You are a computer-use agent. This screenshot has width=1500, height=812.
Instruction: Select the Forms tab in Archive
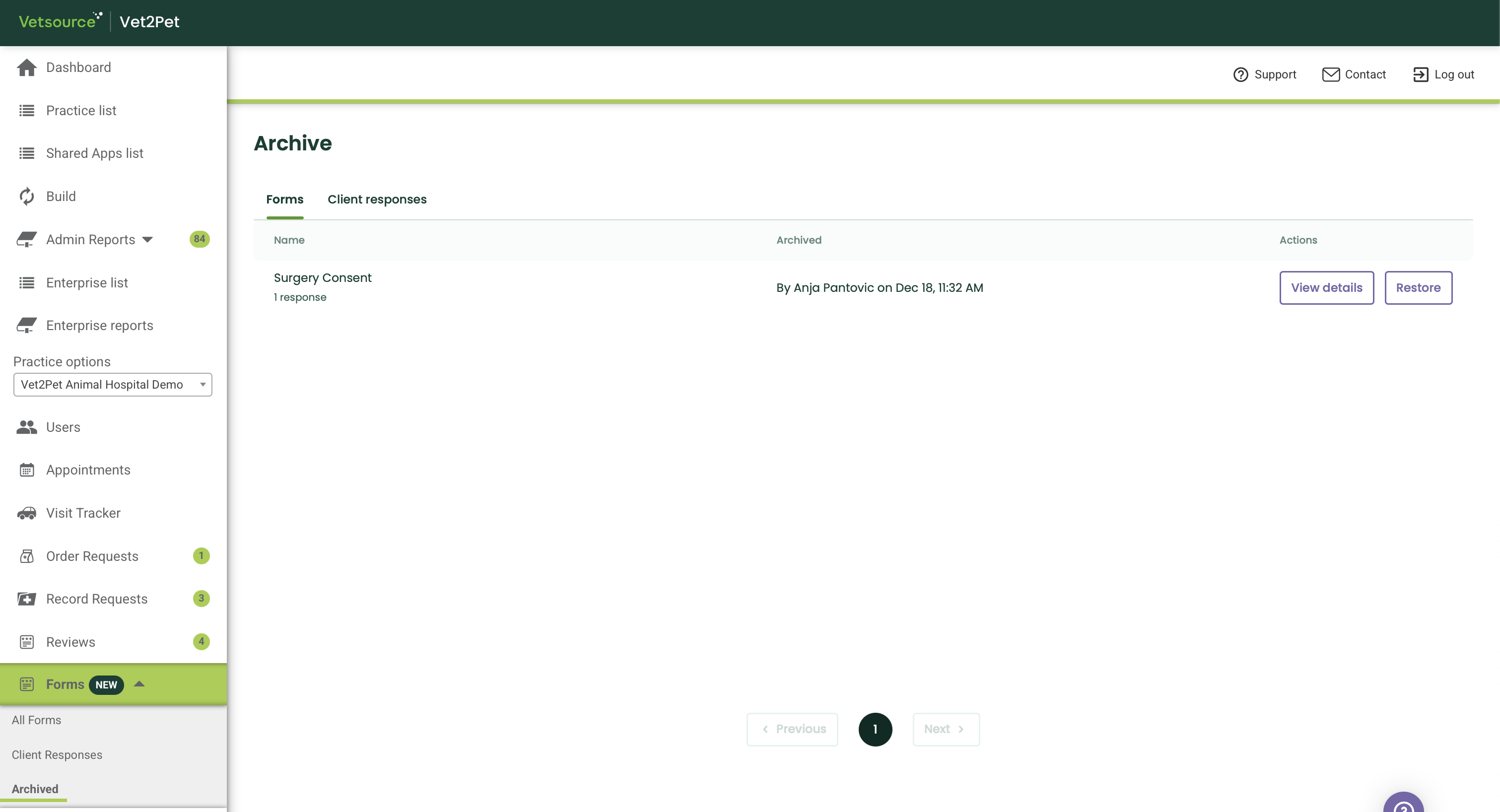click(284, 200)
